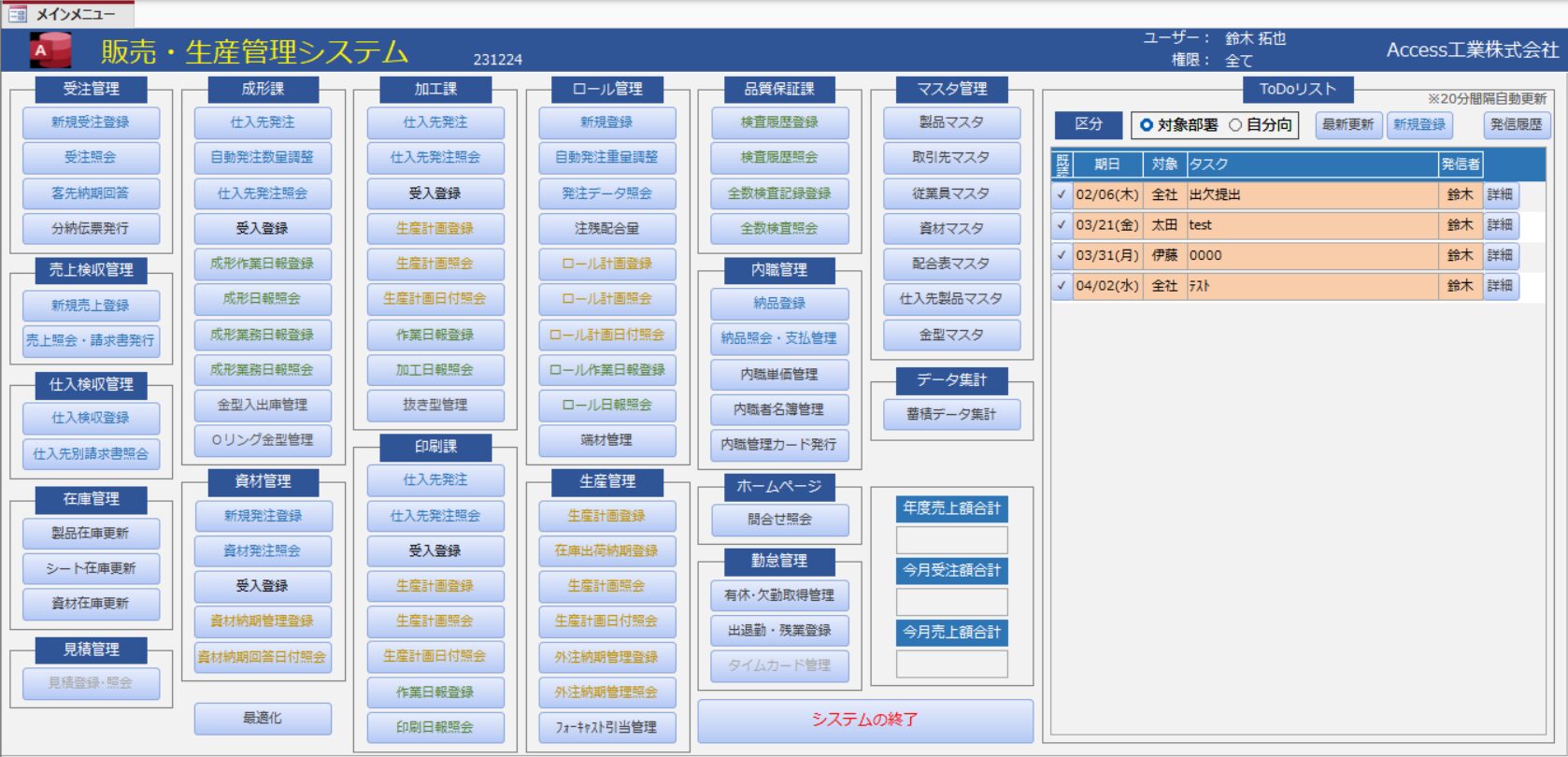Select the 対象部署 radio button
The width and height of the screenshot is (1568, 757).
click(x=1147, y=125)
